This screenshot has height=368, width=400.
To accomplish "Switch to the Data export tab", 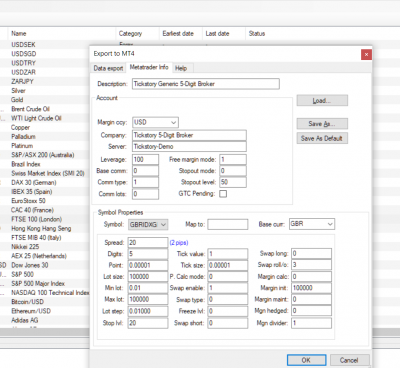I will (108, 68).
